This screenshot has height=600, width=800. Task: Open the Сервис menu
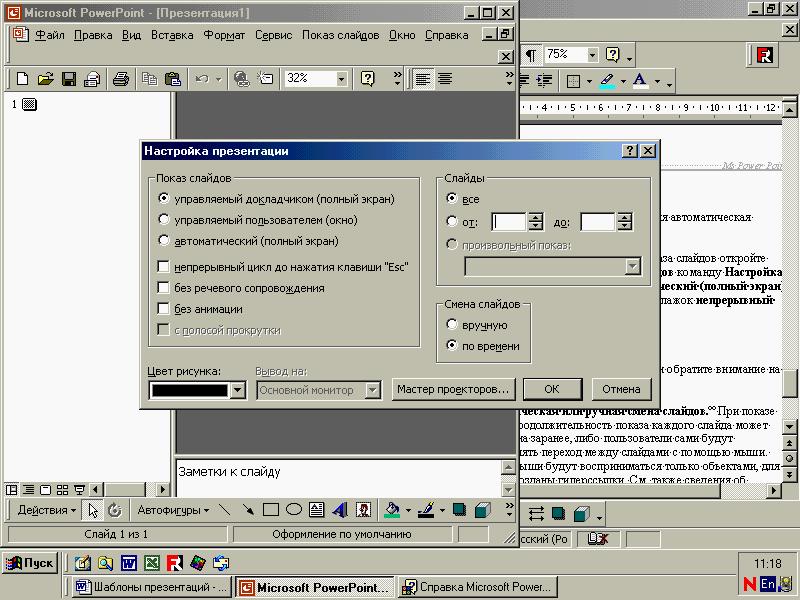click(x=273, y=35)
